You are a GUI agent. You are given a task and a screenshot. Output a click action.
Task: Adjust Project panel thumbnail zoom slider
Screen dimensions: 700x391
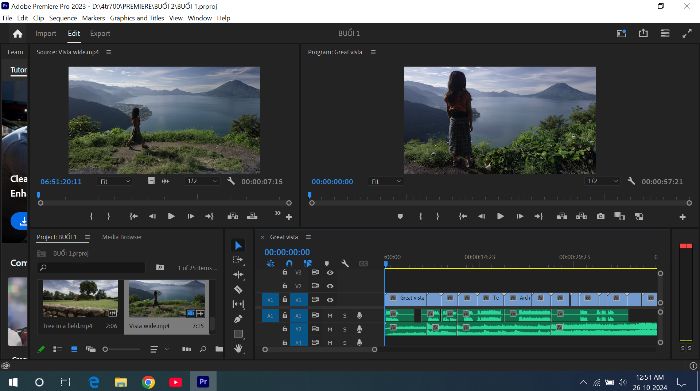pyautogui.click(x=121, y=349)
